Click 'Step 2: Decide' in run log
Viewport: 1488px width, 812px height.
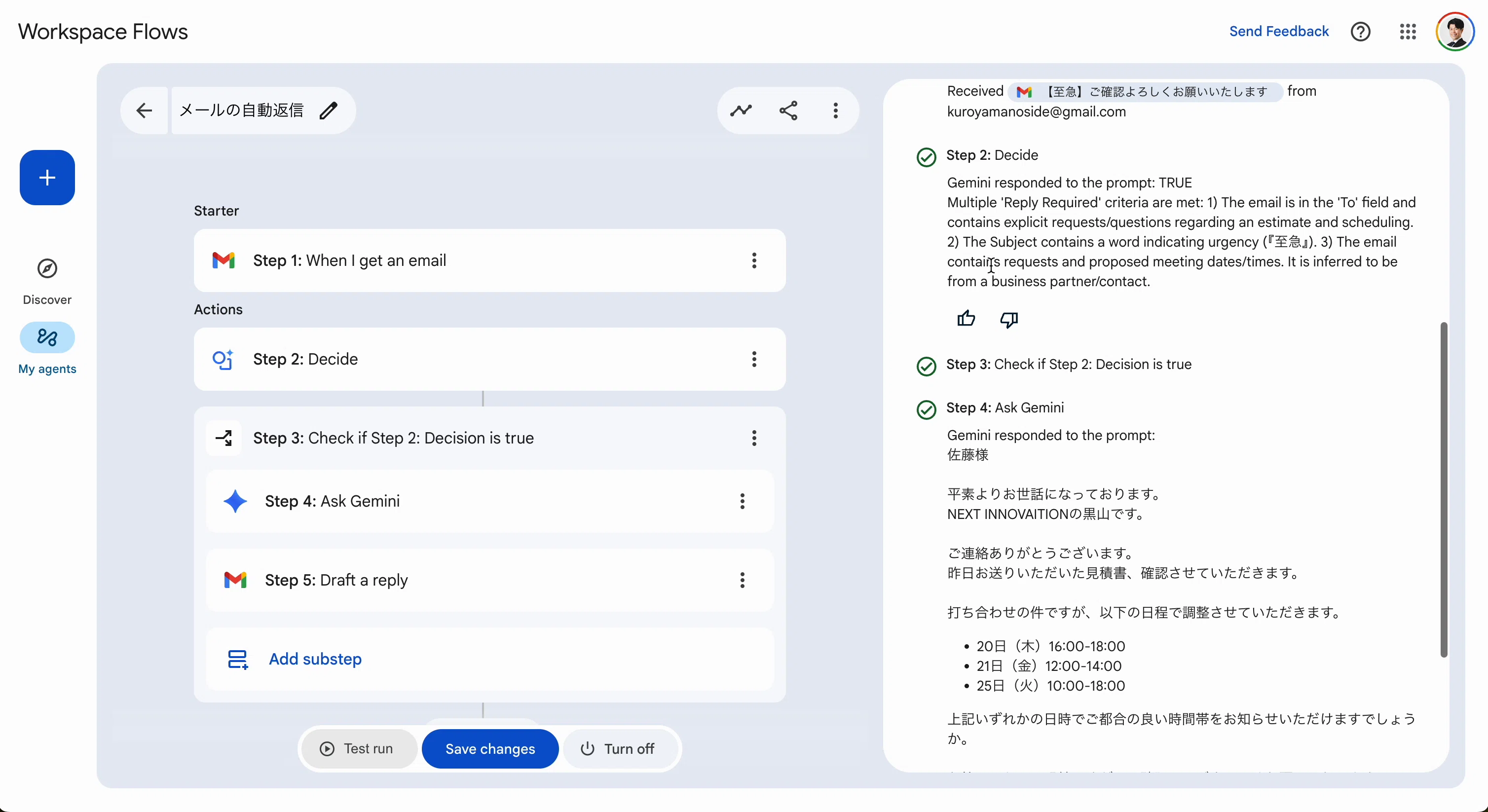992,155
